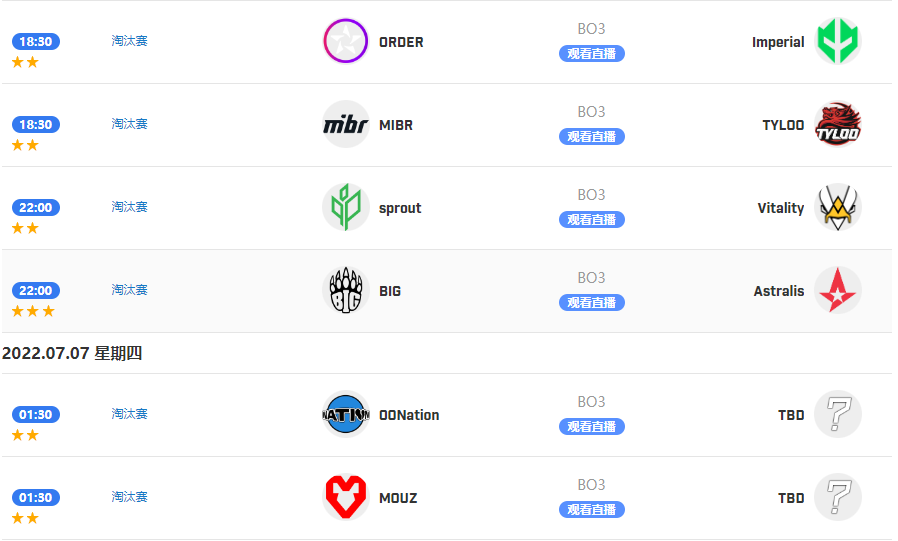Watch live stream for BIG vs Astralis

pyautogui.click(x=592, y=303)
